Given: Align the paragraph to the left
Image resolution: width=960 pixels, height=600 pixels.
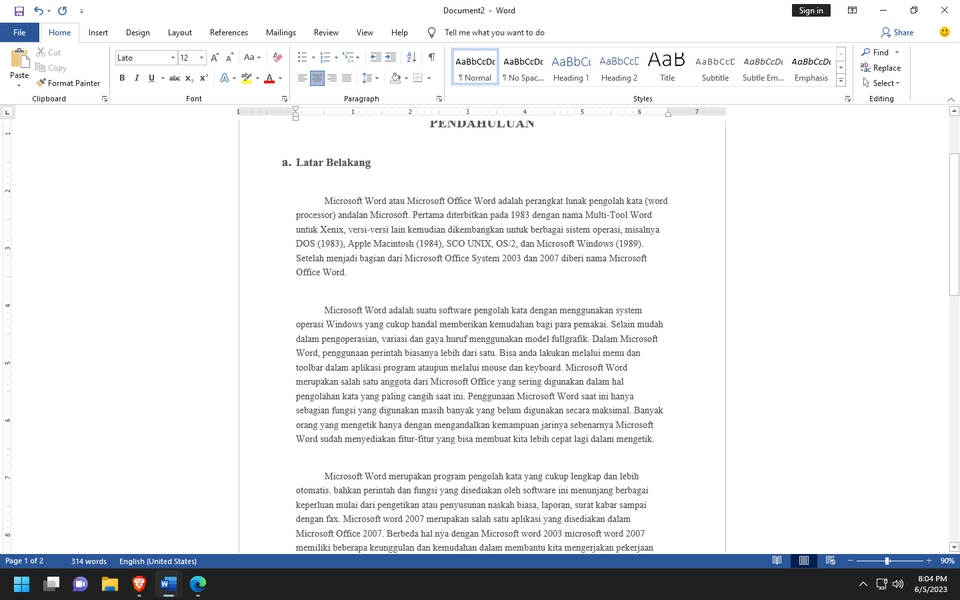Looking at the screenshot, I should [x=302, y=78].
